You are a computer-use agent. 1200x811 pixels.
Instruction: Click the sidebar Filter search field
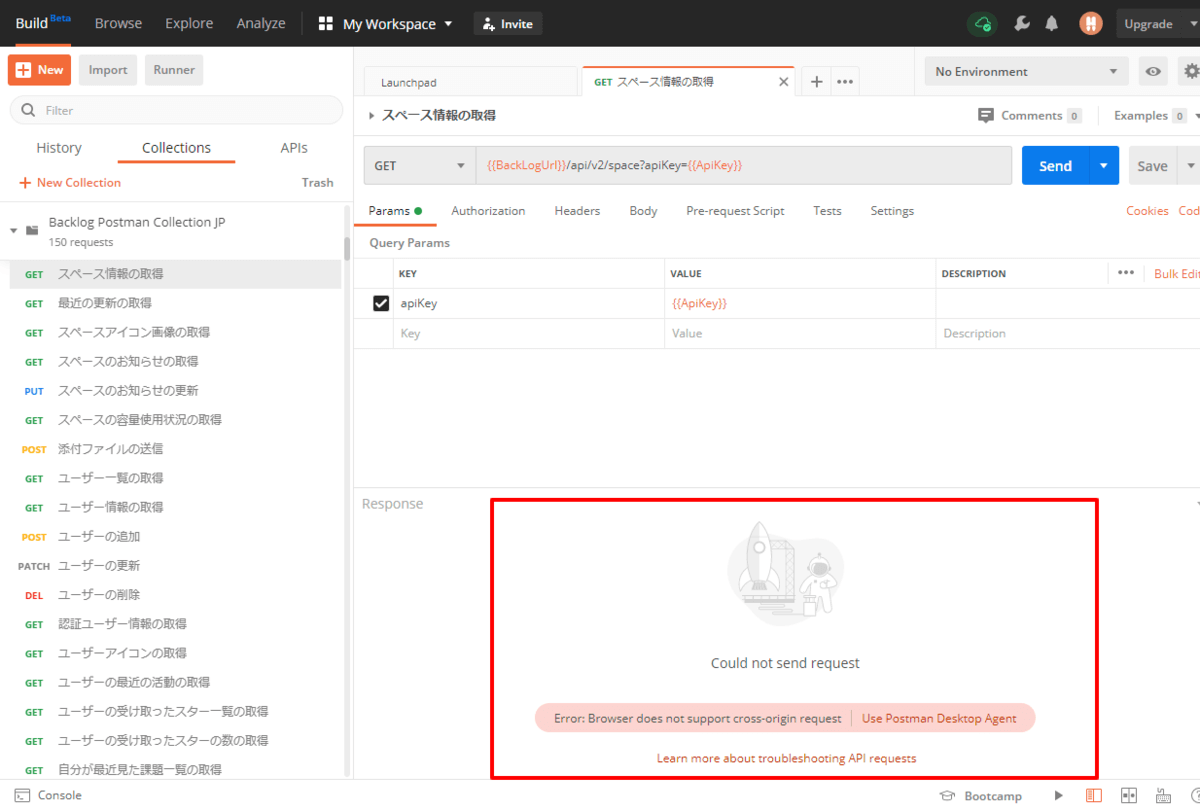(176, 110)
